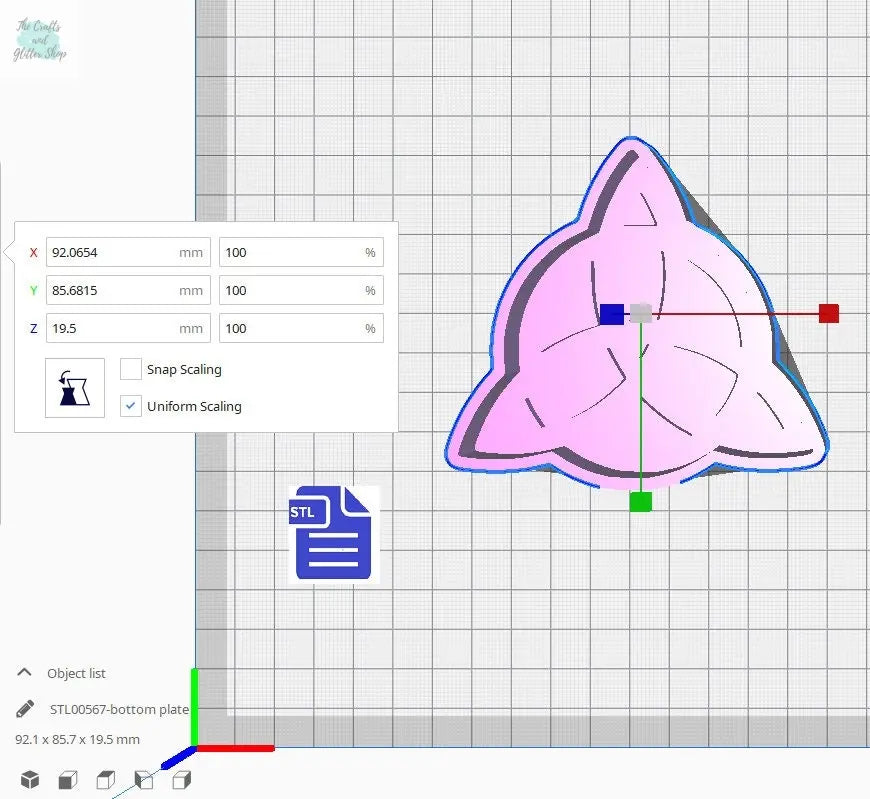Click the pencil icon to rename object
Image resolution: width=870 pixels, height=799 pixels.
[x=25, y=709]
